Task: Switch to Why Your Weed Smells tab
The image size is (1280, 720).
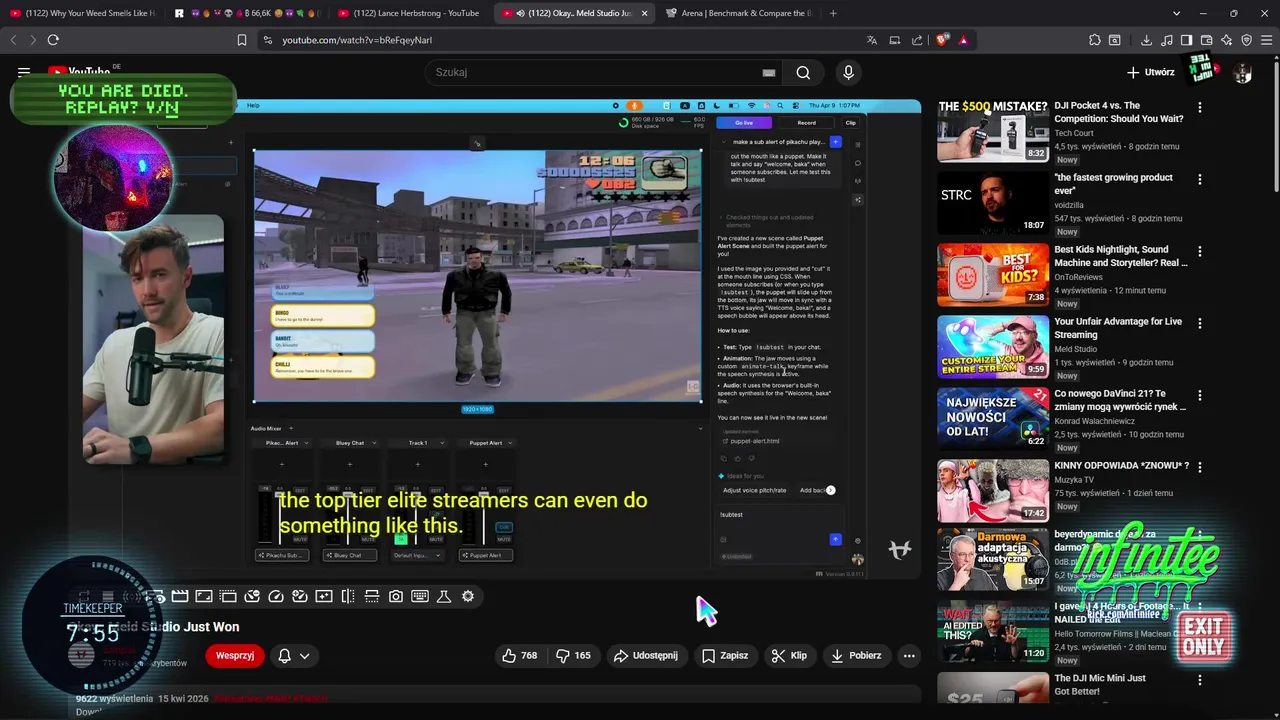Action: click(x=82, y=13)
